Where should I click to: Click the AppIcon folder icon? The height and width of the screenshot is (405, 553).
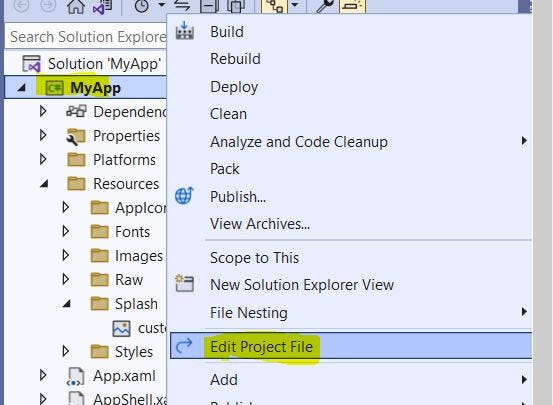click(99, 207)
